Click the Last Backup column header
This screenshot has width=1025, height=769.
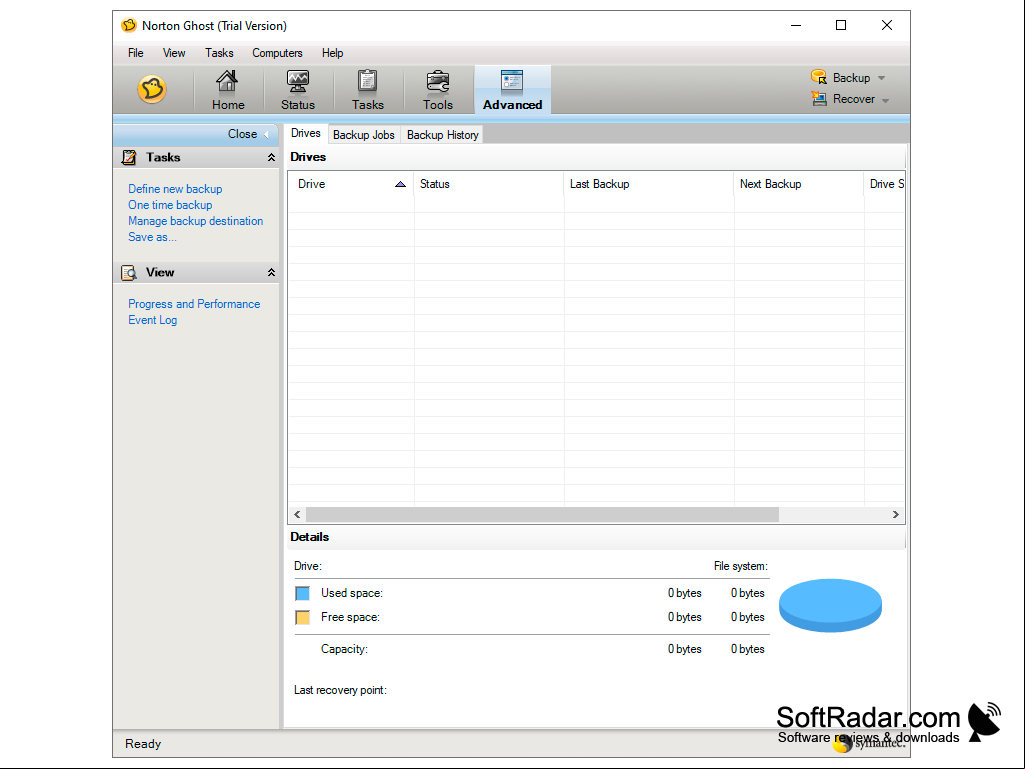coord(648,184)
